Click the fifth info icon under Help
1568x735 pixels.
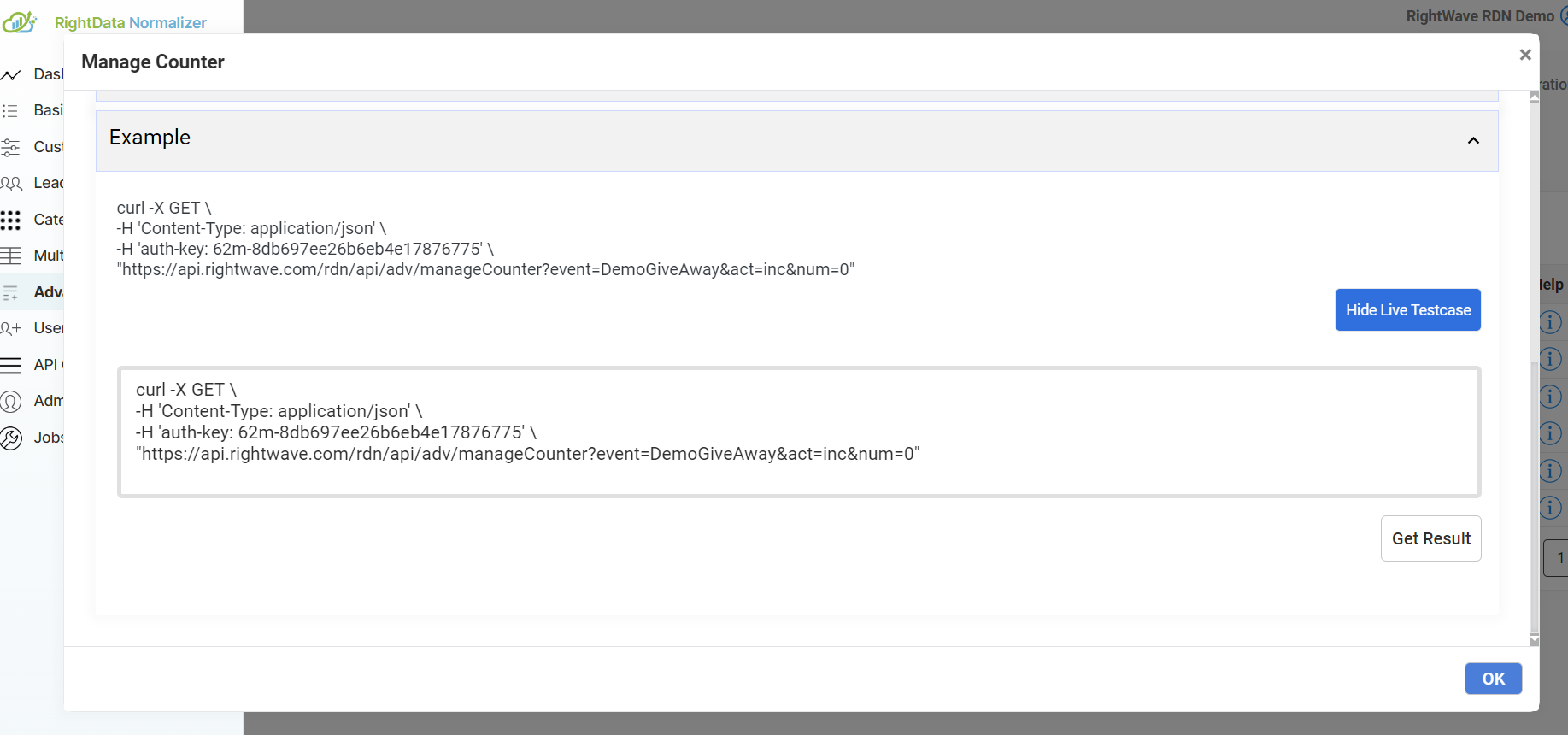point(1550,471)
